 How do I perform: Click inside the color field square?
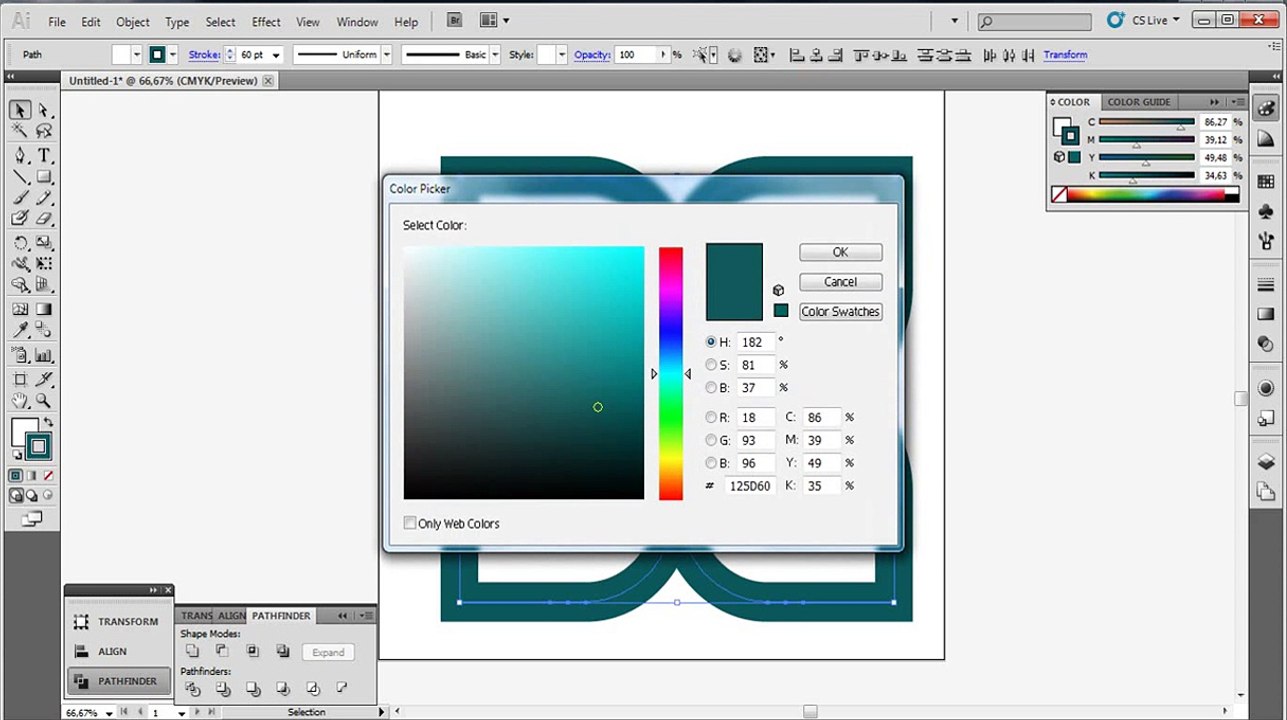[x=524, y=373]
